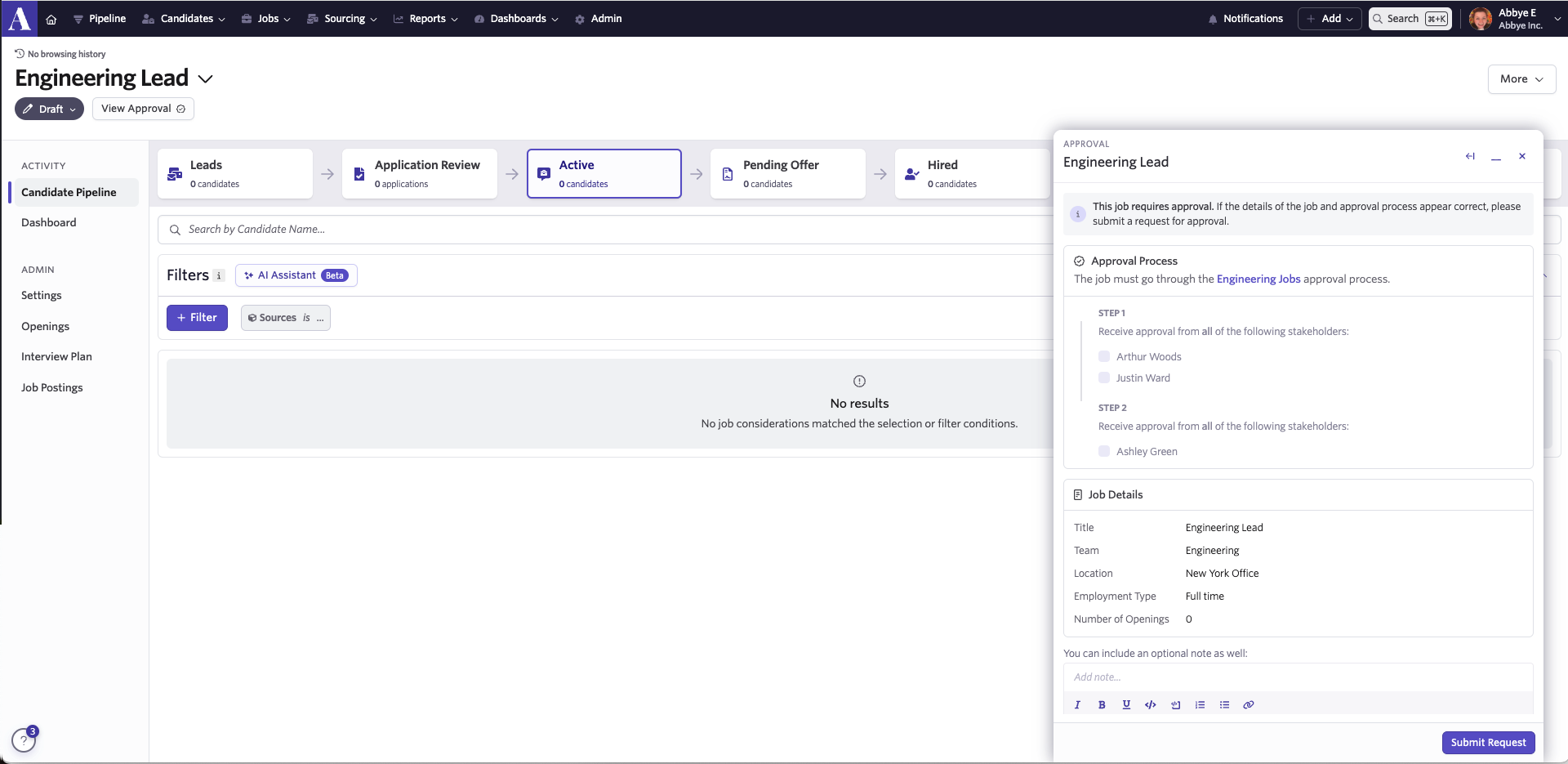Focus the Search by Candidate Name field

pos(604,230)
